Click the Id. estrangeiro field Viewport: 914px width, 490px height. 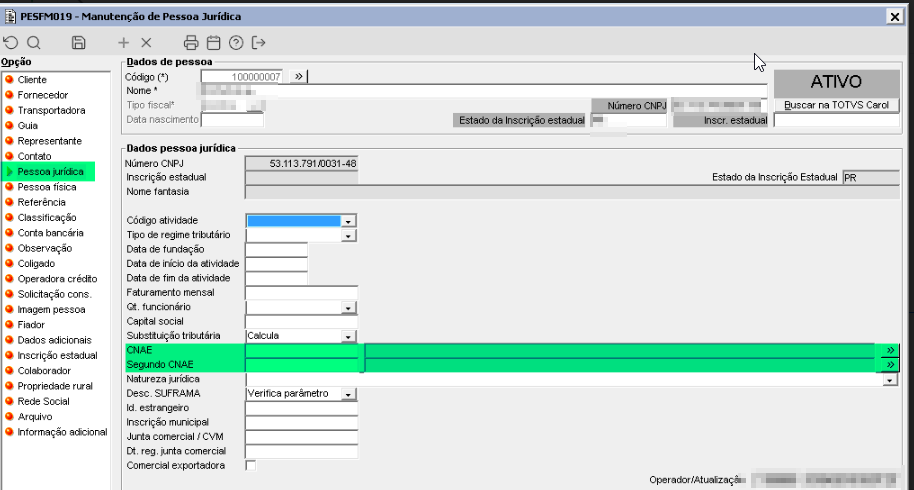[x=301, y=408]
